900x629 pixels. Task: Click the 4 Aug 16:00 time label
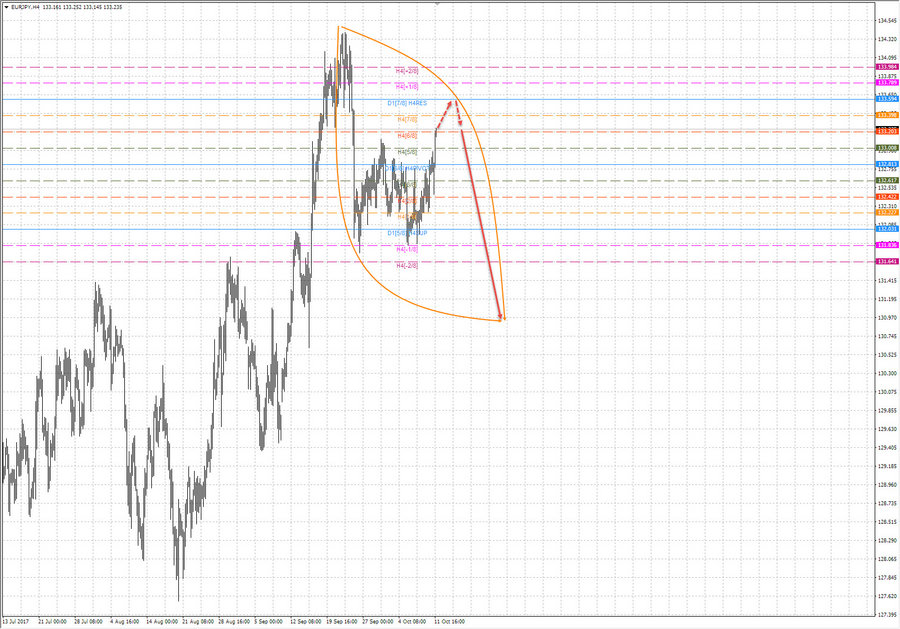pyautogui.click(x=124, y=622)
